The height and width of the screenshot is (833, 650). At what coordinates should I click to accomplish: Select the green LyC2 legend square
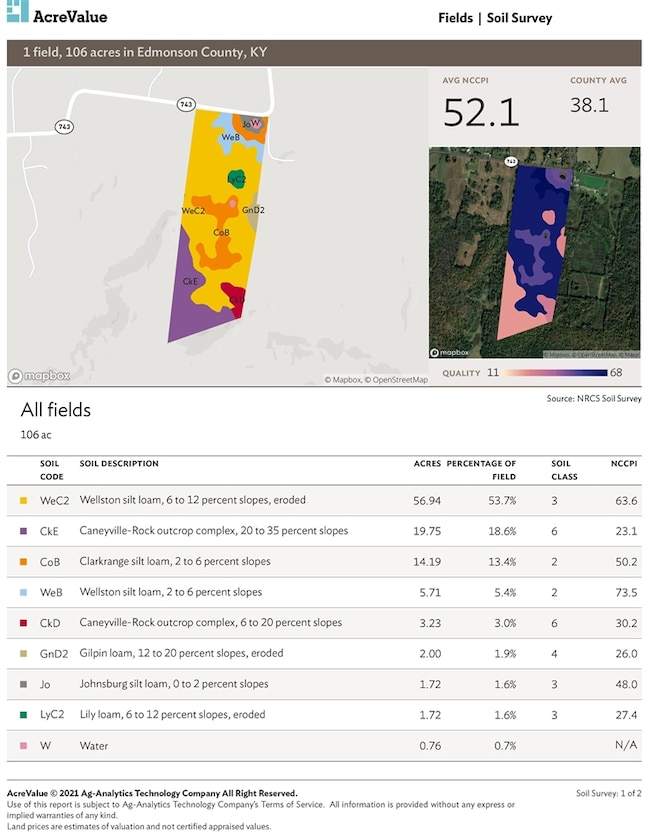[x=24, y=715]
